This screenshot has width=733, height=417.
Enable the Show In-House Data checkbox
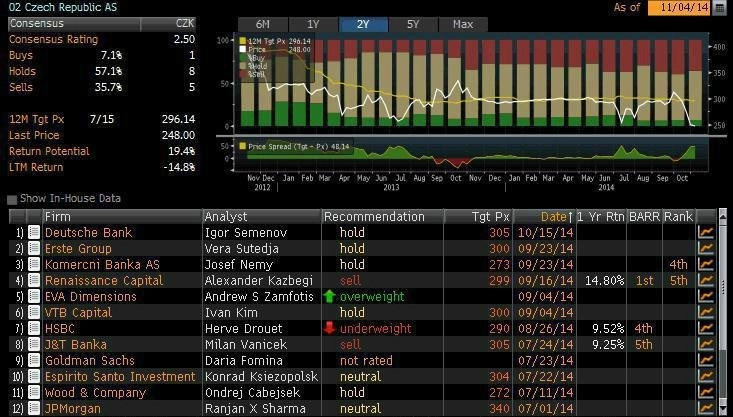pos(12,200)
